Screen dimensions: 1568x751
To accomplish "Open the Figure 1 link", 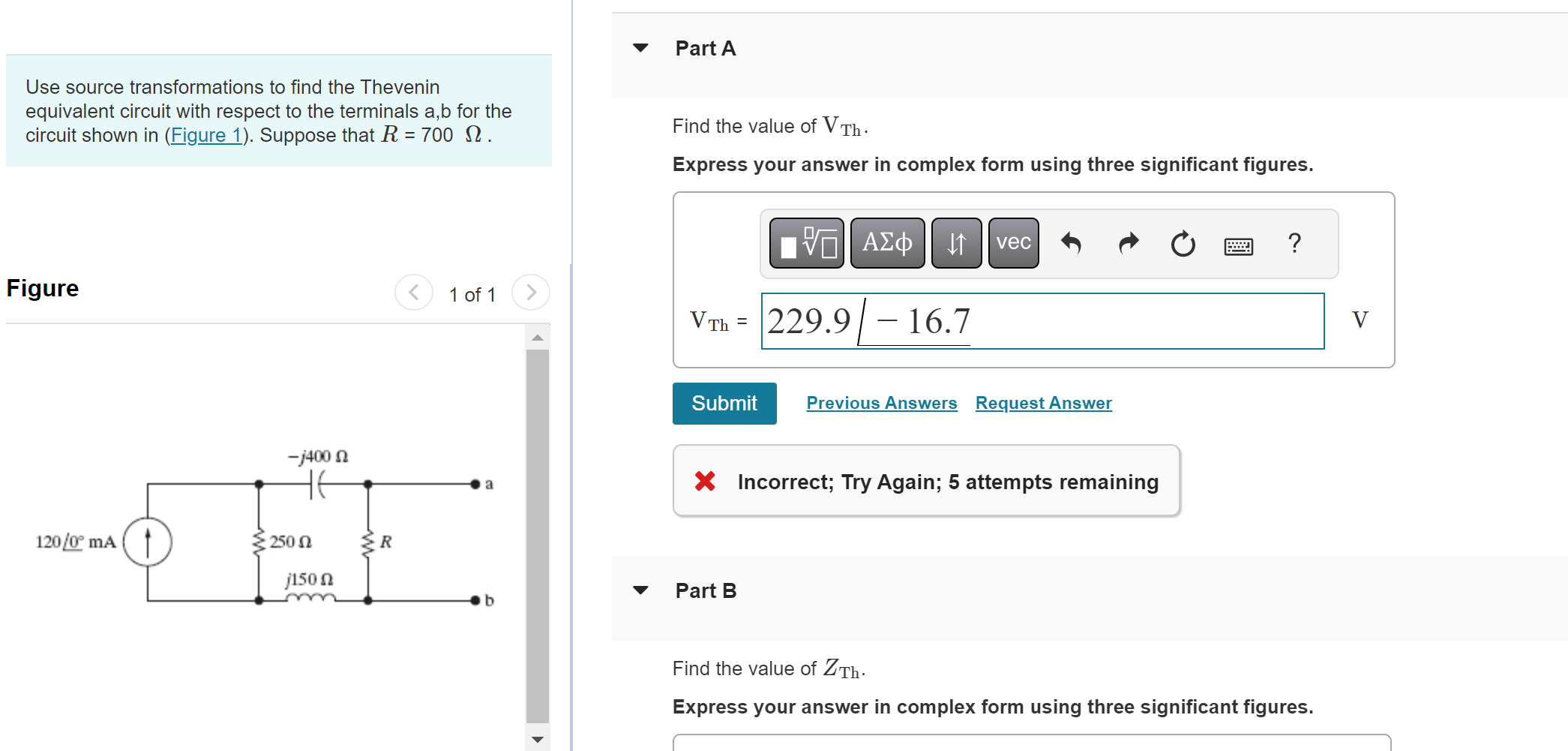I will coord(206,135).
